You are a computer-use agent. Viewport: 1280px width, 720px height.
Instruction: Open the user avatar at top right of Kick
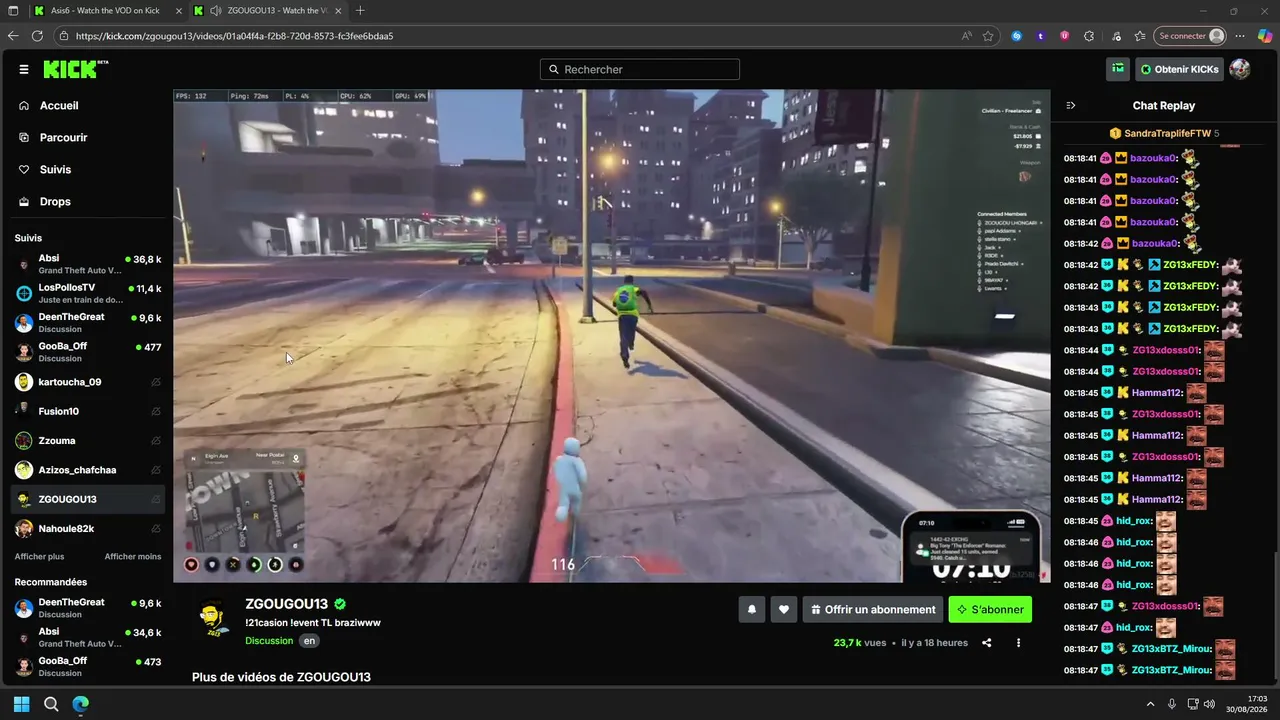coord(1239,69)
